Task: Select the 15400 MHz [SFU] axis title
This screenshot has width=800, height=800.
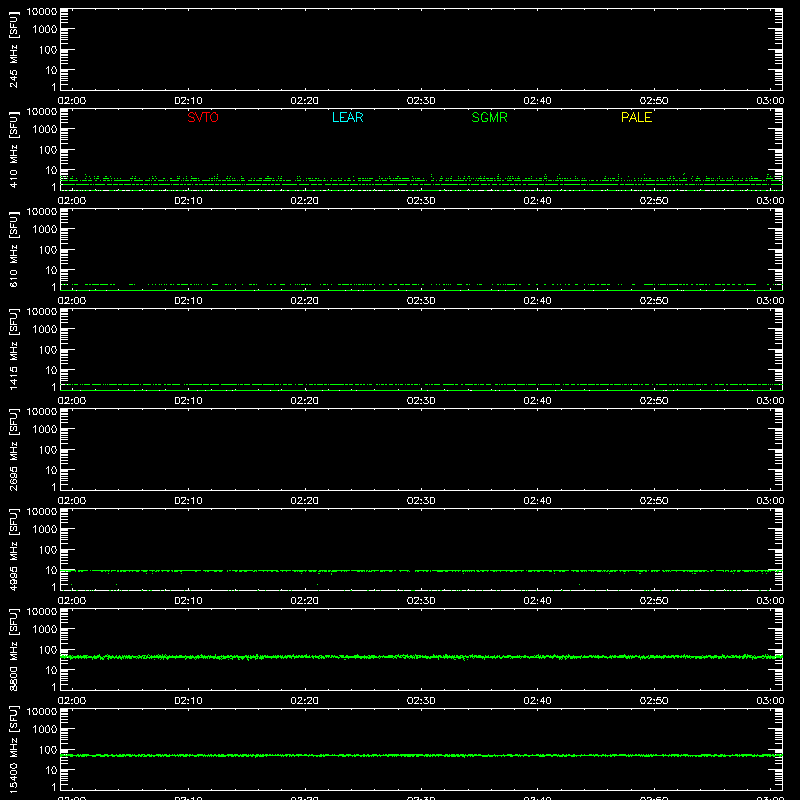Action: point(13,750)
